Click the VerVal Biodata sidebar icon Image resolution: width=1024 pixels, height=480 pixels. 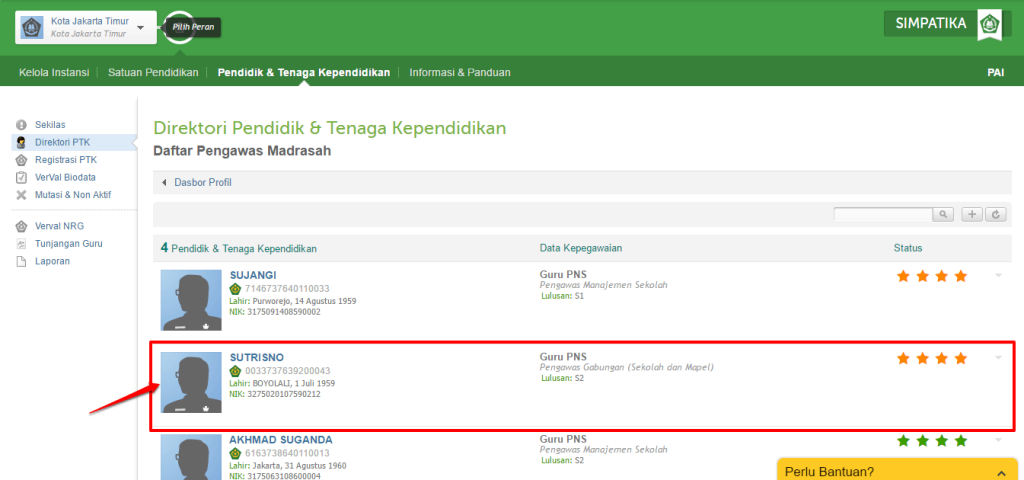pyautogui.click(x=21, y=178)
